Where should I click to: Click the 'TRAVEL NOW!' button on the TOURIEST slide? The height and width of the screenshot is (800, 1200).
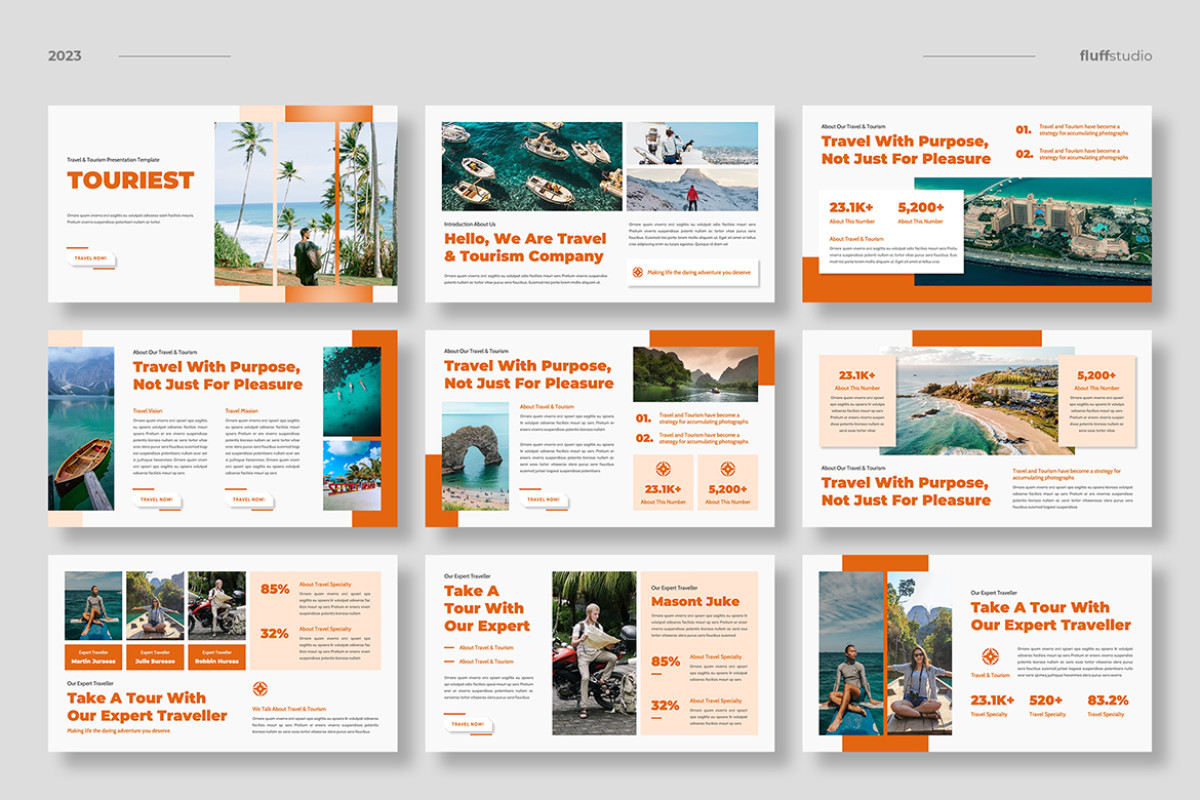pos(91,258)
